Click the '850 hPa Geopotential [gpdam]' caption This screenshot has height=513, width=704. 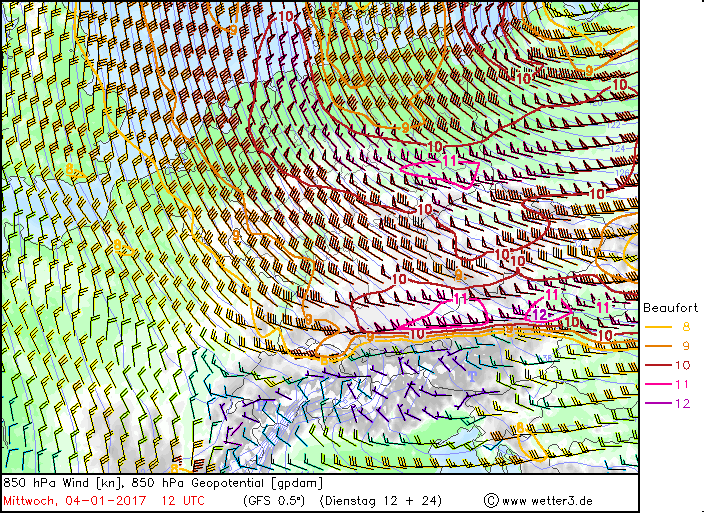(227, 483)
